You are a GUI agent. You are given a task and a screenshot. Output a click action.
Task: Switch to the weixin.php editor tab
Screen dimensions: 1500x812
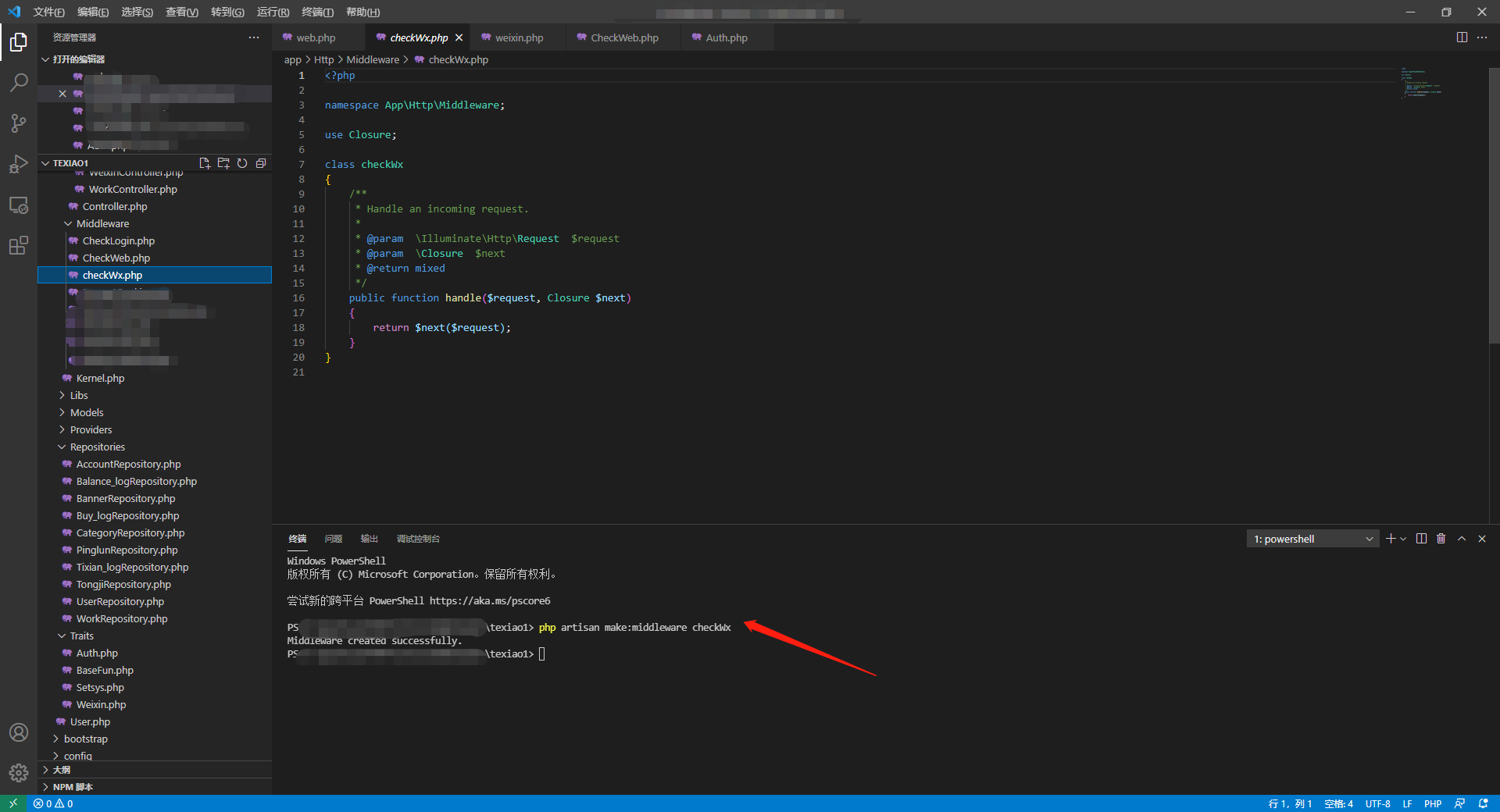(519, 37)
